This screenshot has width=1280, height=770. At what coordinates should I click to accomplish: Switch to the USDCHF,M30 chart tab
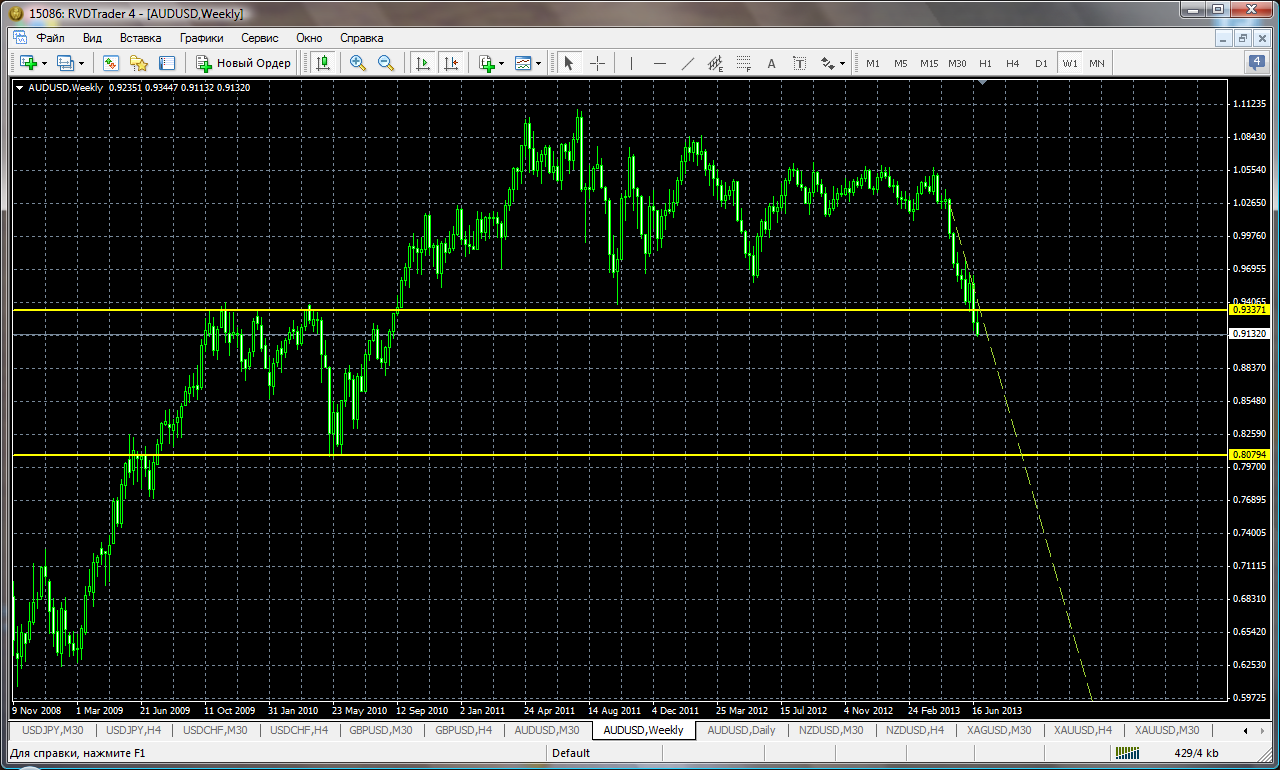click(214, 730)
